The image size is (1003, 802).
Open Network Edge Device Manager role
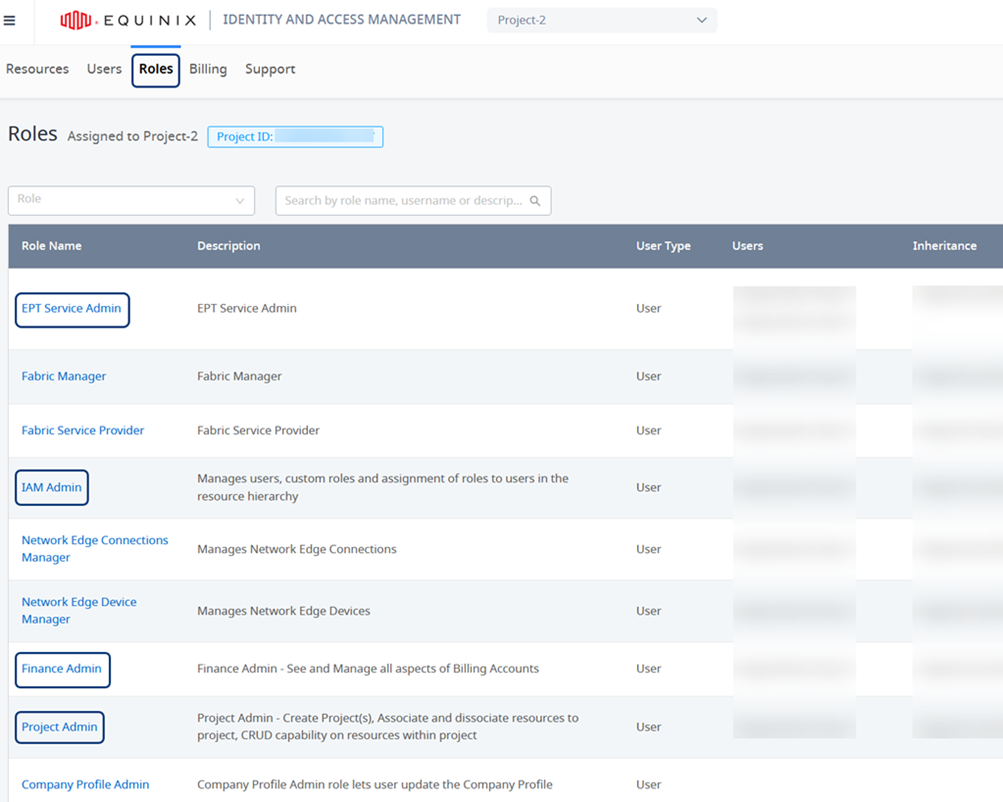[79, 611]
